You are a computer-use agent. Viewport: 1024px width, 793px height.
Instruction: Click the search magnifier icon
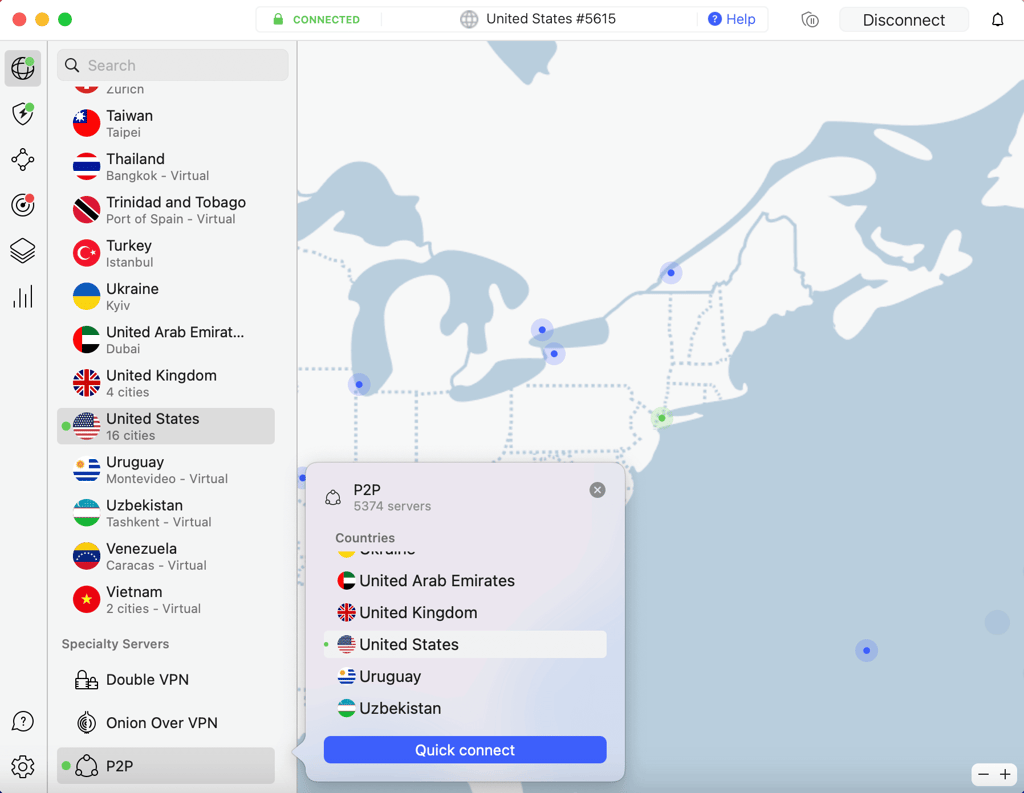[72, 65]
